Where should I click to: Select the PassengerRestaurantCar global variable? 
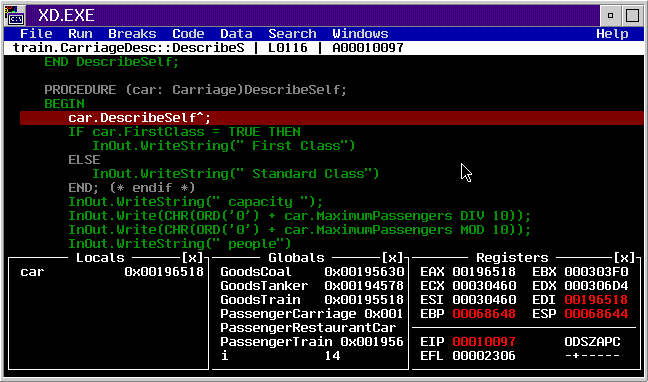(x=308, y=327)
